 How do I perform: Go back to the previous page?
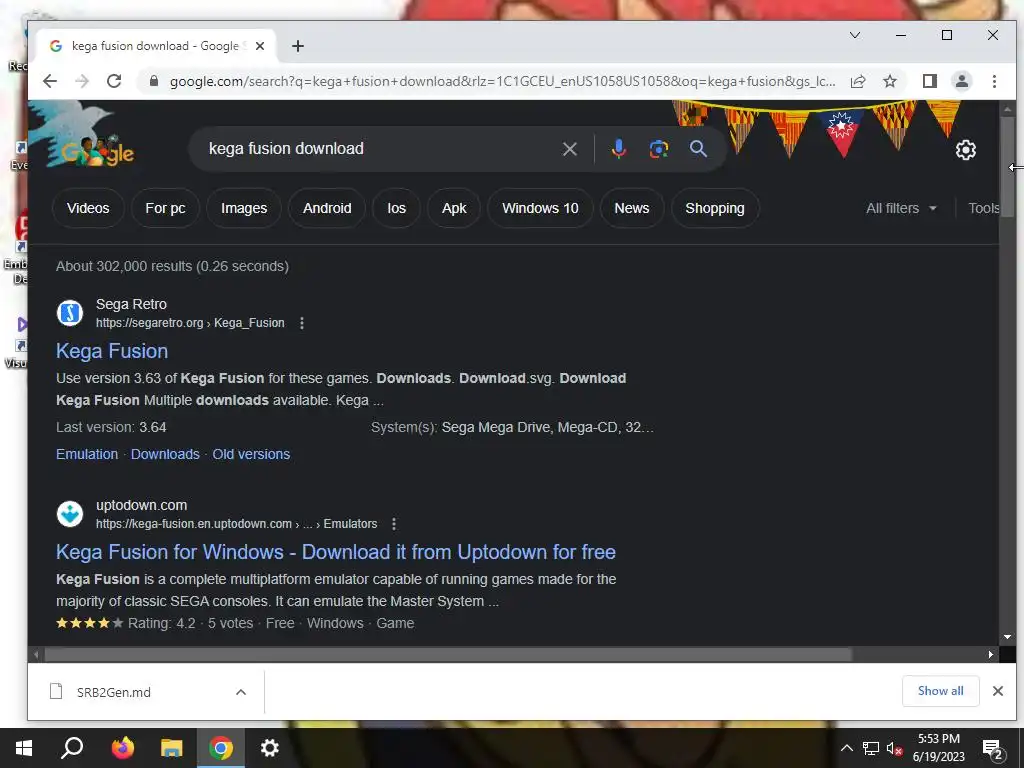click(x=50, y=81)
